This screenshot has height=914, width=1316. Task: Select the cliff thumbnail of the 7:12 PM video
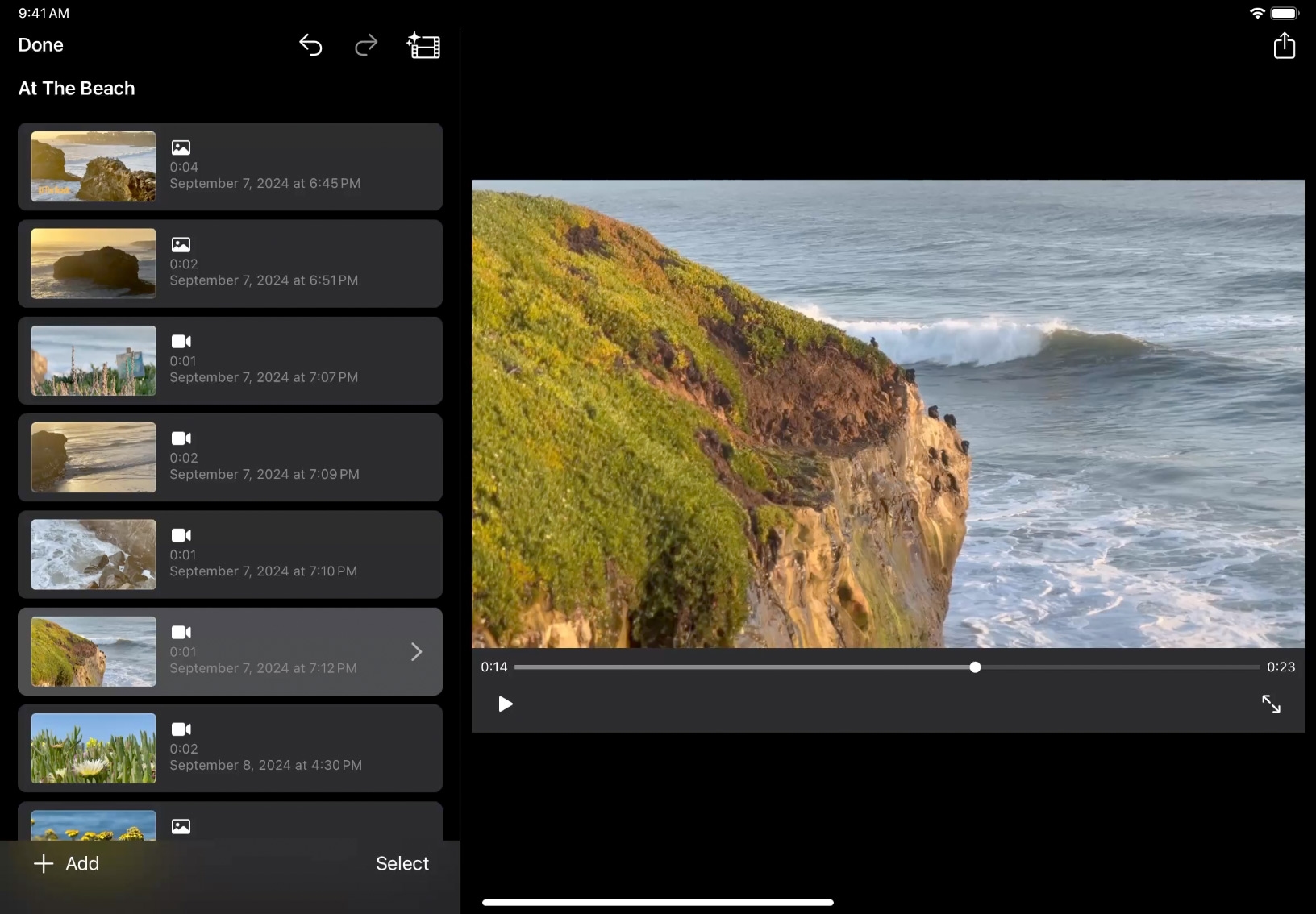(x=94, y=651)
